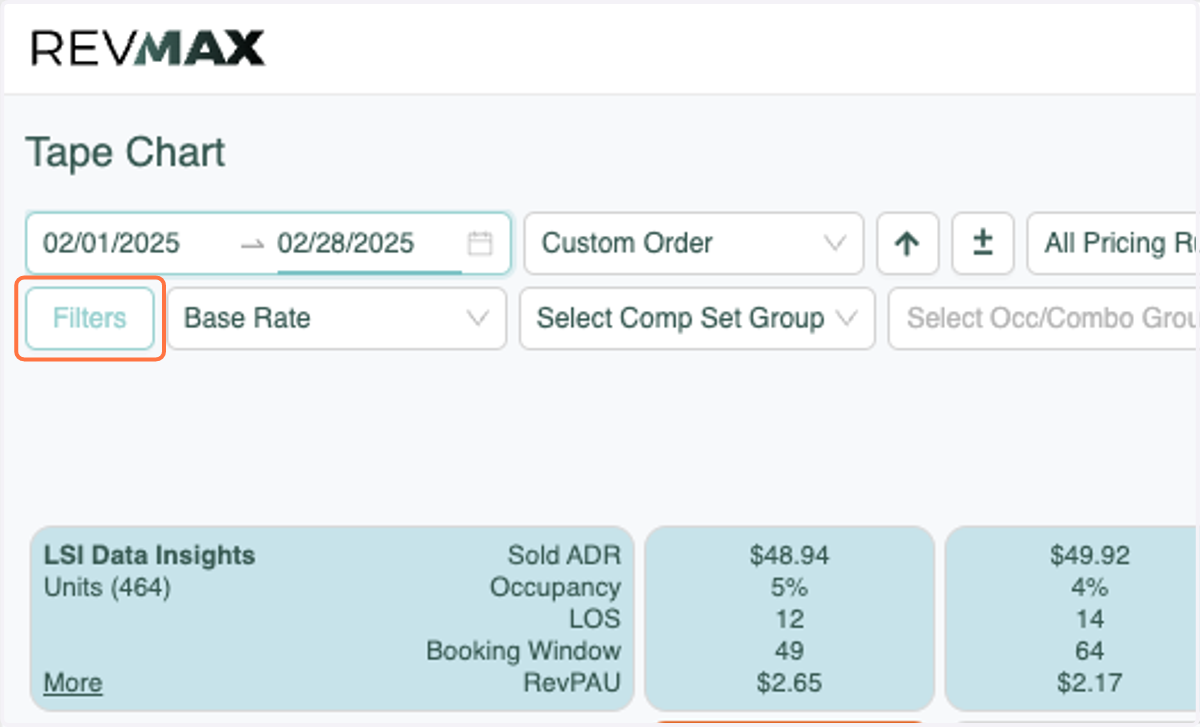Viewport: 1200px width, 727px height.
Task: Click the LOS value 12
Action: tap(789, 619)
